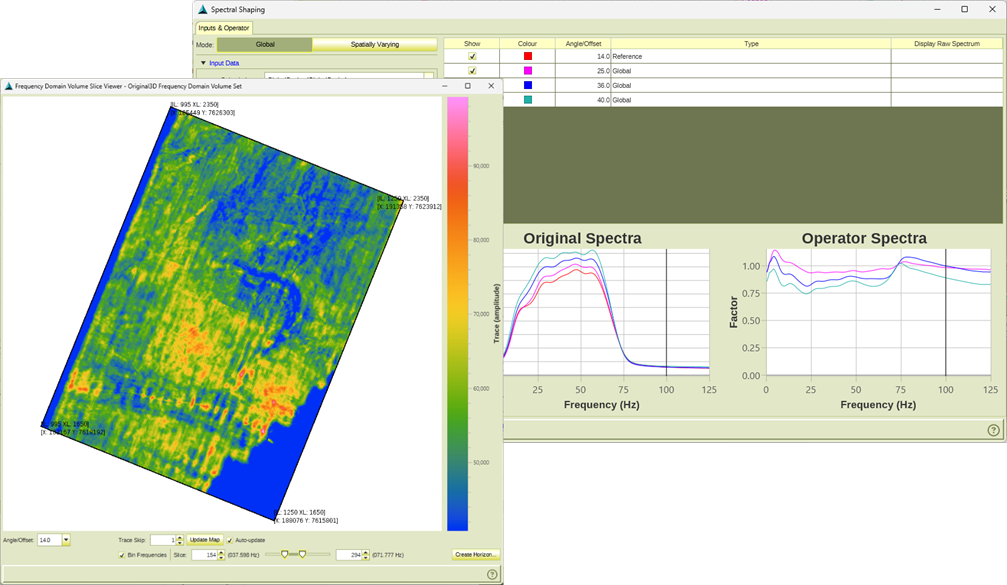Click the Create Horizon button
The height and width of the screenshot is (585, 1007).
pyautogui.click(x=475, y=555)
